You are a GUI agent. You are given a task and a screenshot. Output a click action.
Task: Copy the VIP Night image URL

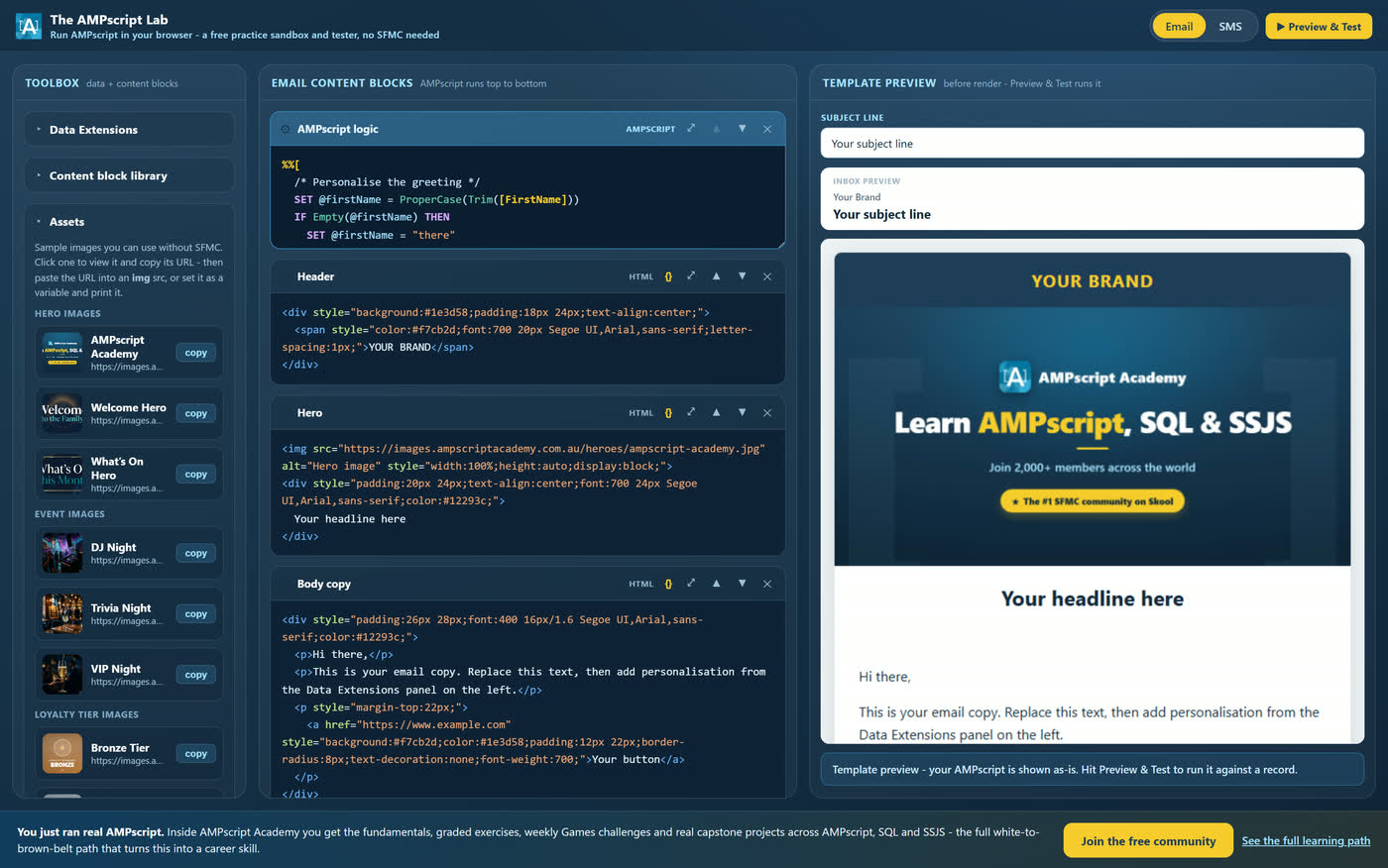point(196,675)
